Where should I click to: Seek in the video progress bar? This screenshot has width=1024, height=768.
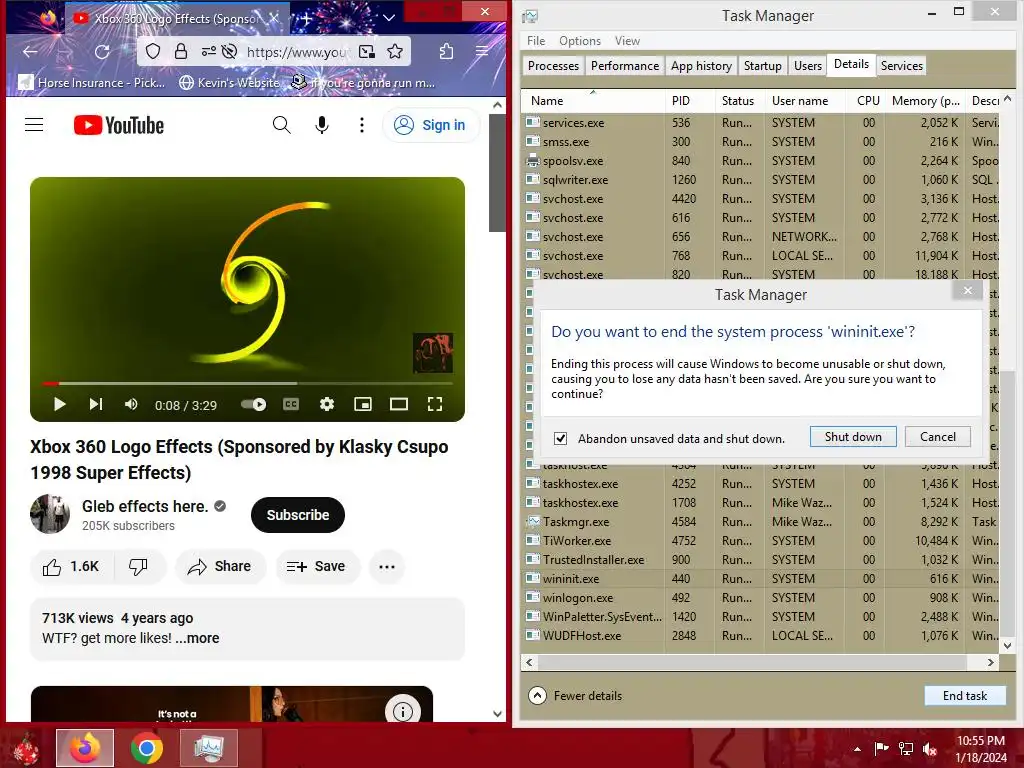pos(247,383)
